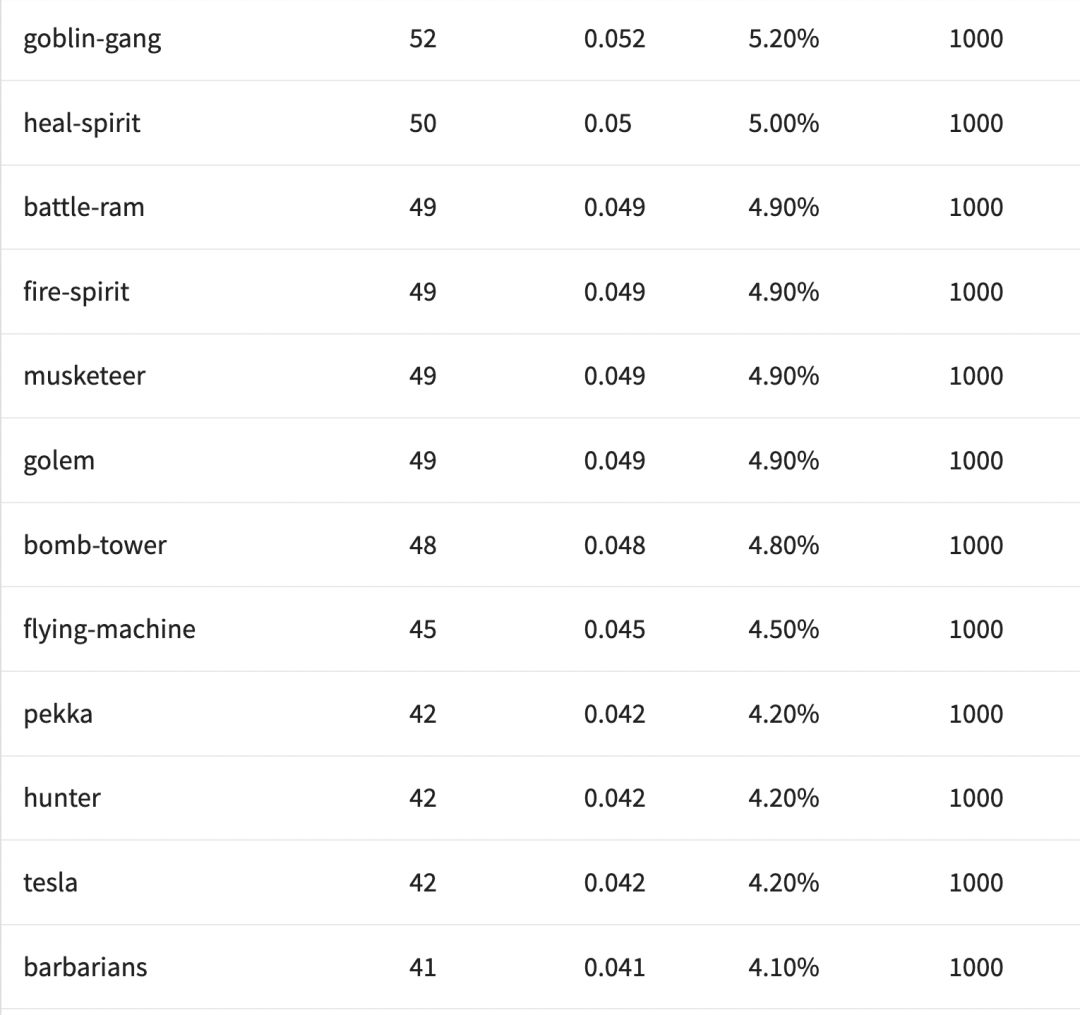Click the 5.20% percentage cell

coord(783,39)
